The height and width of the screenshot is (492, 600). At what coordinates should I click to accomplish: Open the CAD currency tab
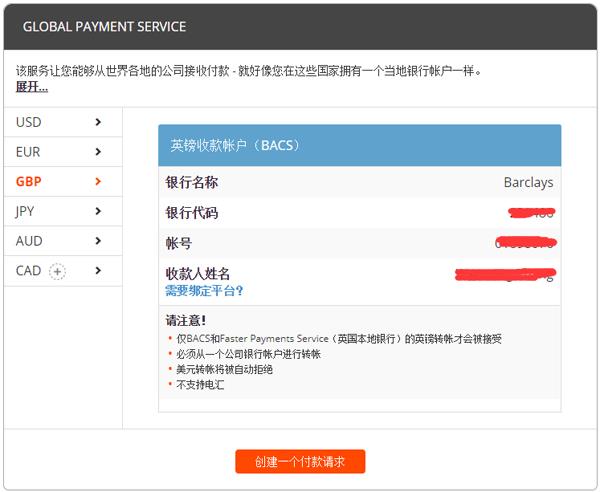63,270
